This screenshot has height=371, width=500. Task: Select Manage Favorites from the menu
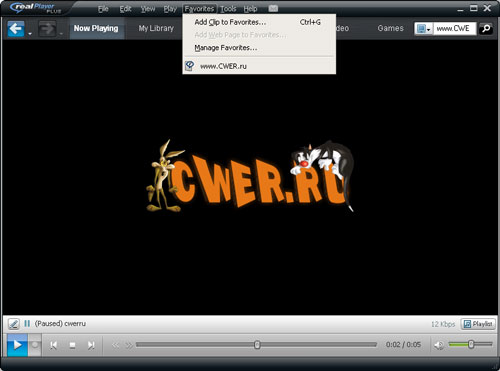[259, 48]
